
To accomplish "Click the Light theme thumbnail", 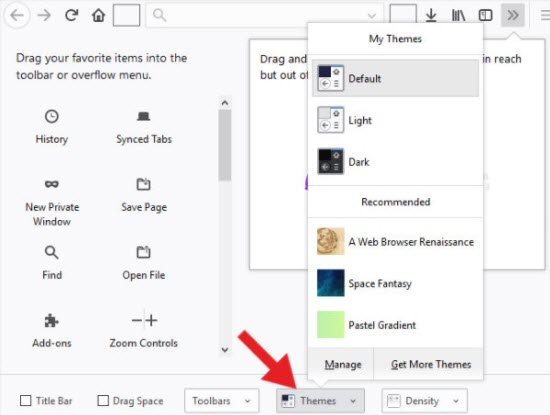I will point(330,120).
